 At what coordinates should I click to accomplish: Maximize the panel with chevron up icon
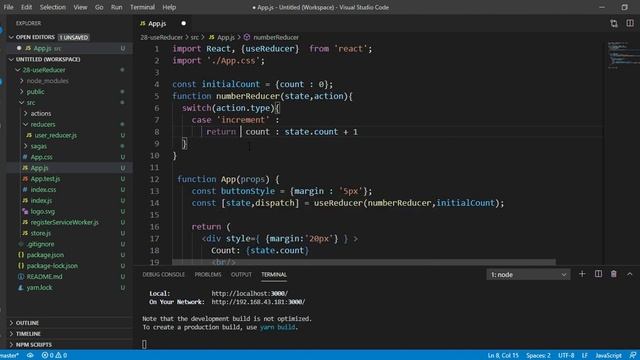click(629, 274)
